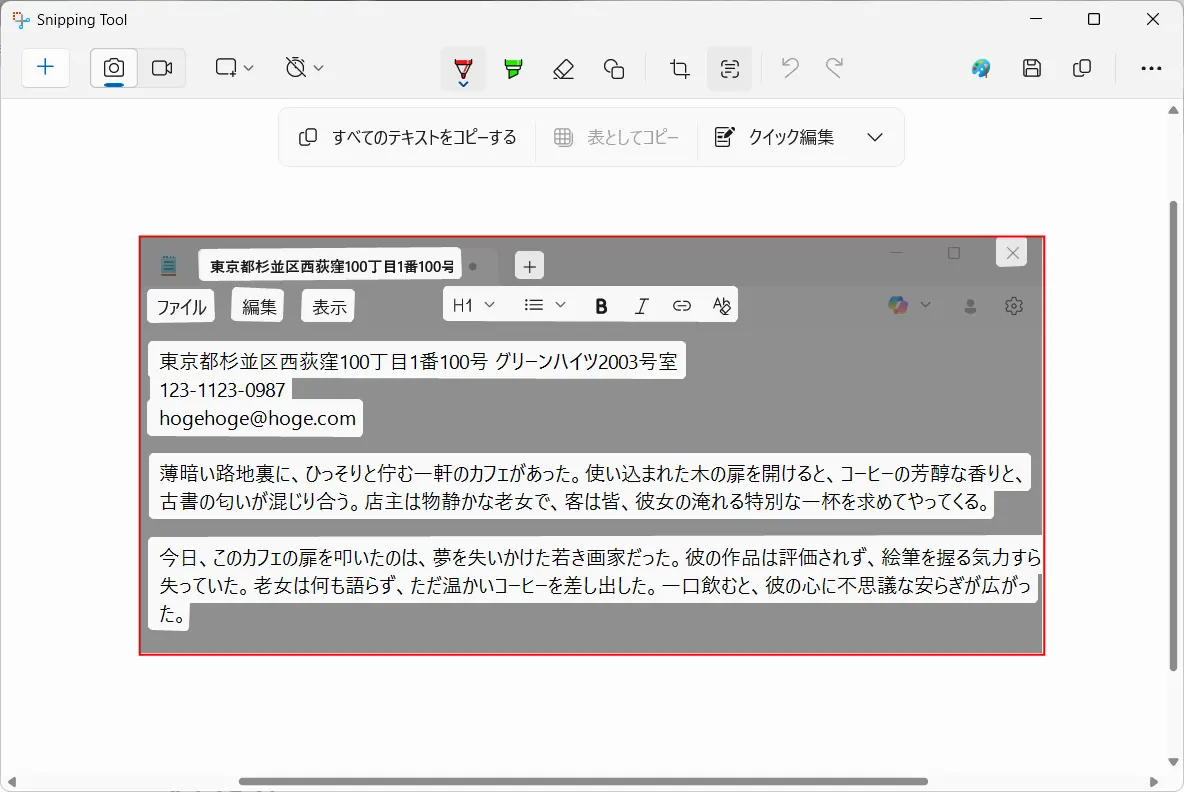1184x792 pixels.
Task: Start a new snip with the plus button
Action: click(x=45, y=68)
